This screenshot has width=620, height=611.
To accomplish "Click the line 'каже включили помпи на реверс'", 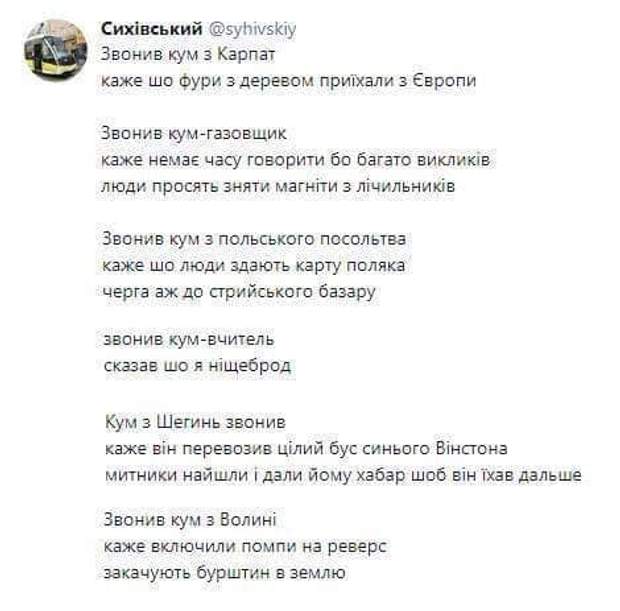I will point(244,546).
